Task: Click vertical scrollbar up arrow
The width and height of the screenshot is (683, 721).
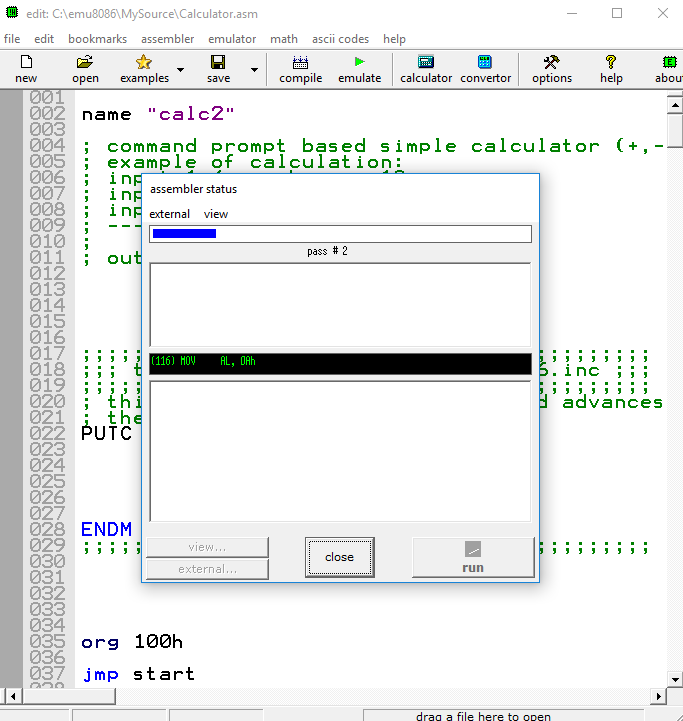Action: point(675,105)
